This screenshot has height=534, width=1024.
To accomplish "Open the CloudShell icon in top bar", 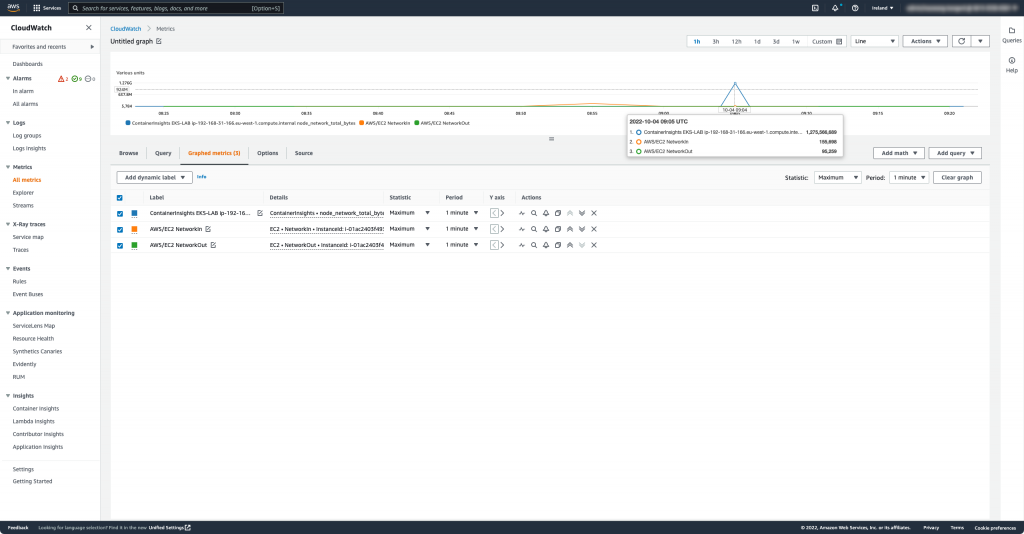I will (815, 8).
